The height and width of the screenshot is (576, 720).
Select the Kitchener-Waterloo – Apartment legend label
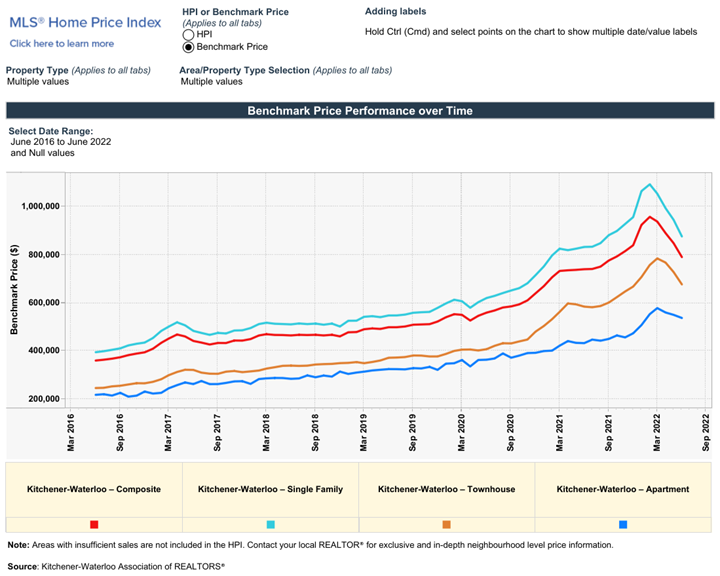623,489
